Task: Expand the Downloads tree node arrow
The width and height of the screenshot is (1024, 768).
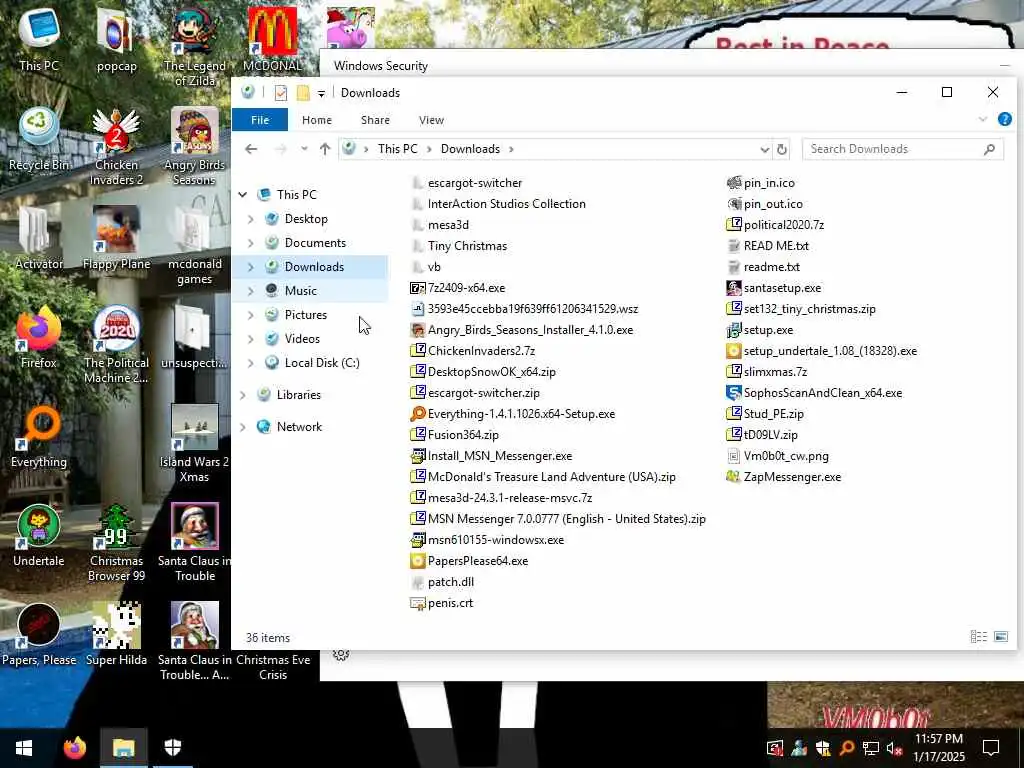Action: [x=251, y=267]
